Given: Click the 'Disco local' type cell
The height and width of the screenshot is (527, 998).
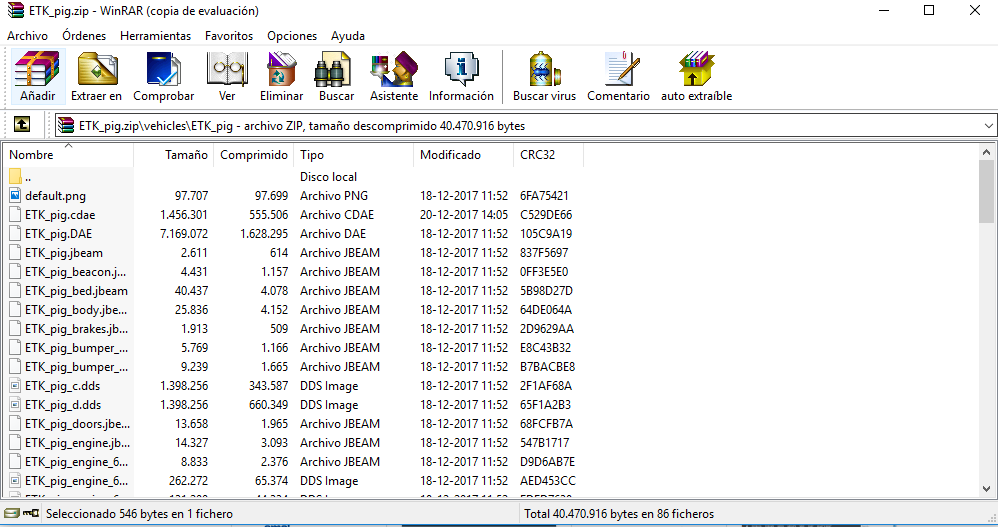Looking at the screenshot, I should tap(328, 176).
